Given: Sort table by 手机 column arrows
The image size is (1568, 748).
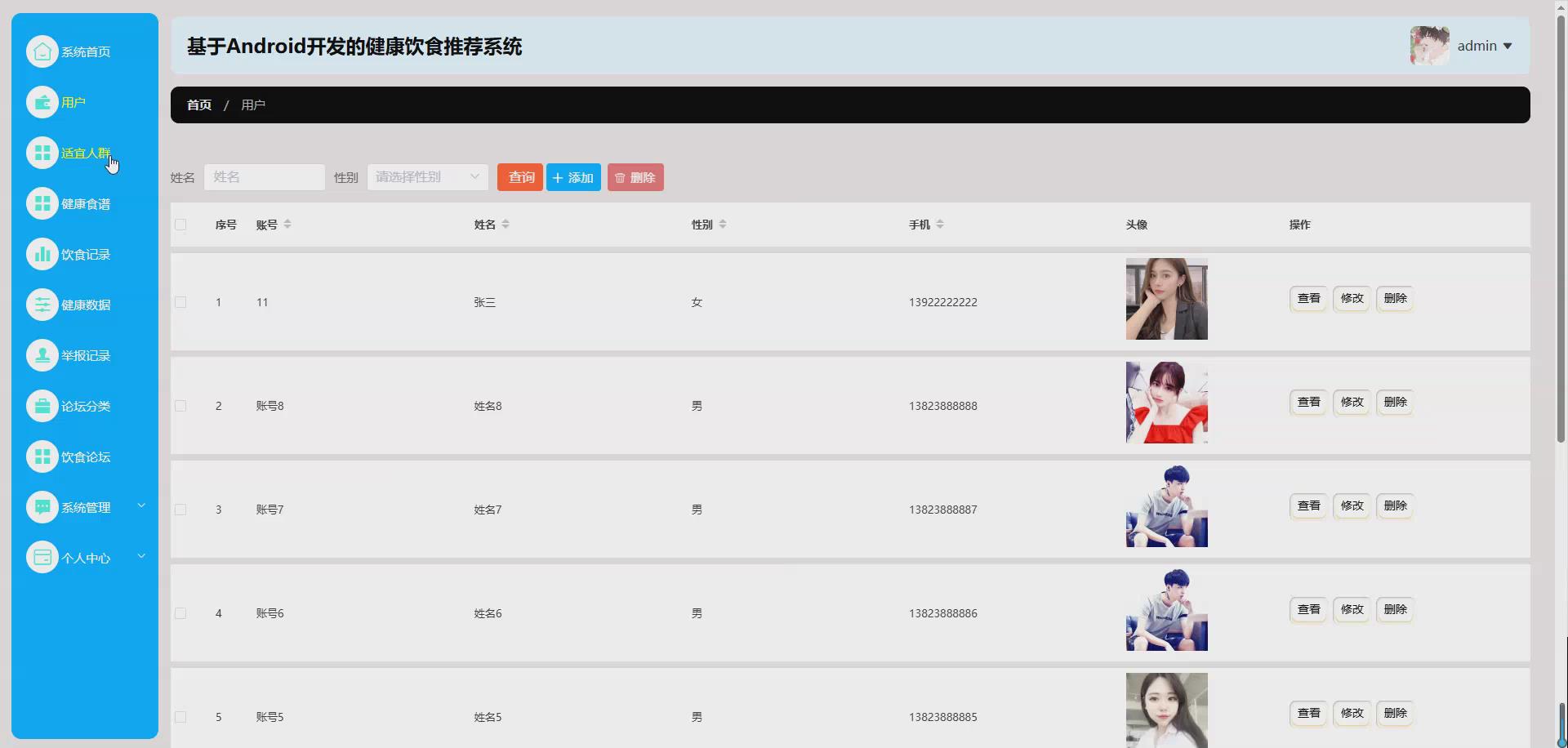Looking at the screenshot, I should [x=940, y=225].
